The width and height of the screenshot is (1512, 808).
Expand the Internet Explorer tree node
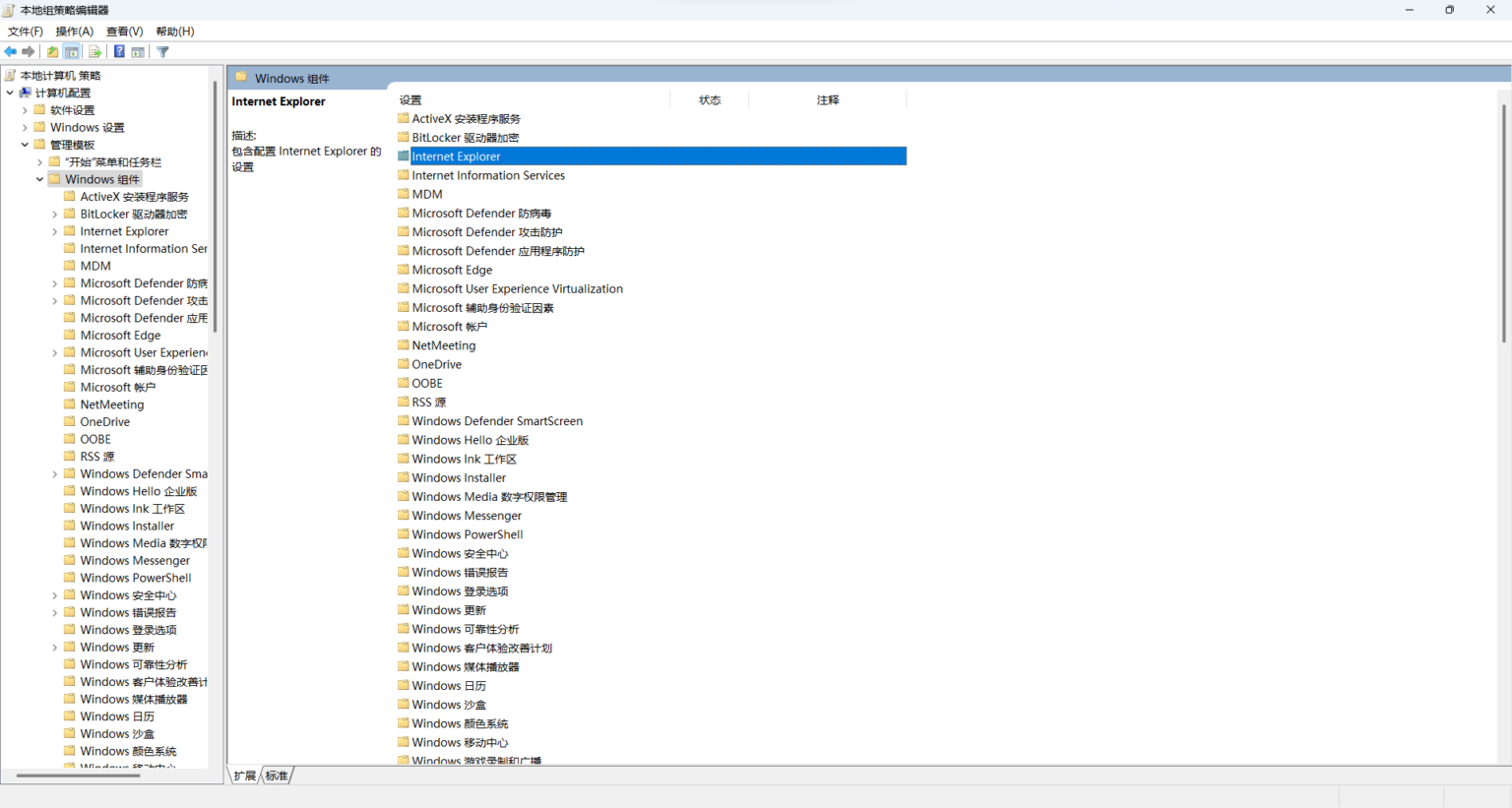coord(55,230)
